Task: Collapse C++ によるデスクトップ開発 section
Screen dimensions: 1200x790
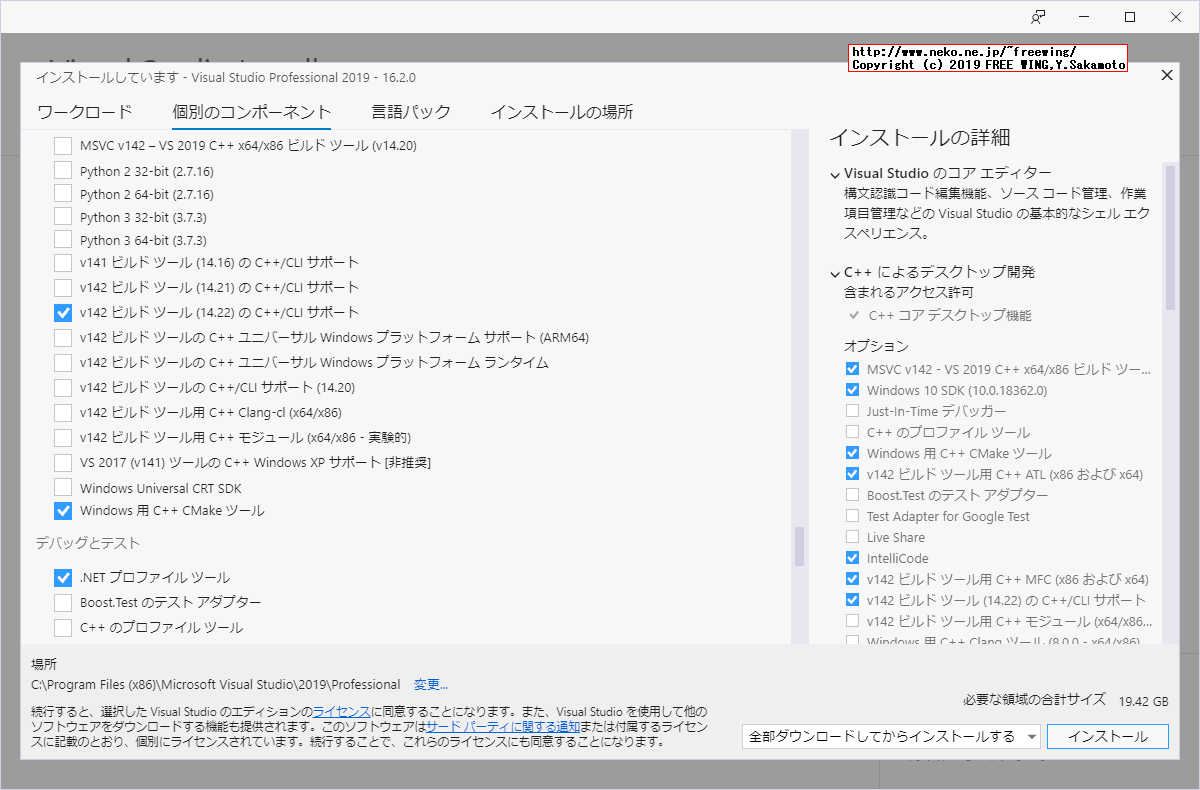Action: click(835, 272)
